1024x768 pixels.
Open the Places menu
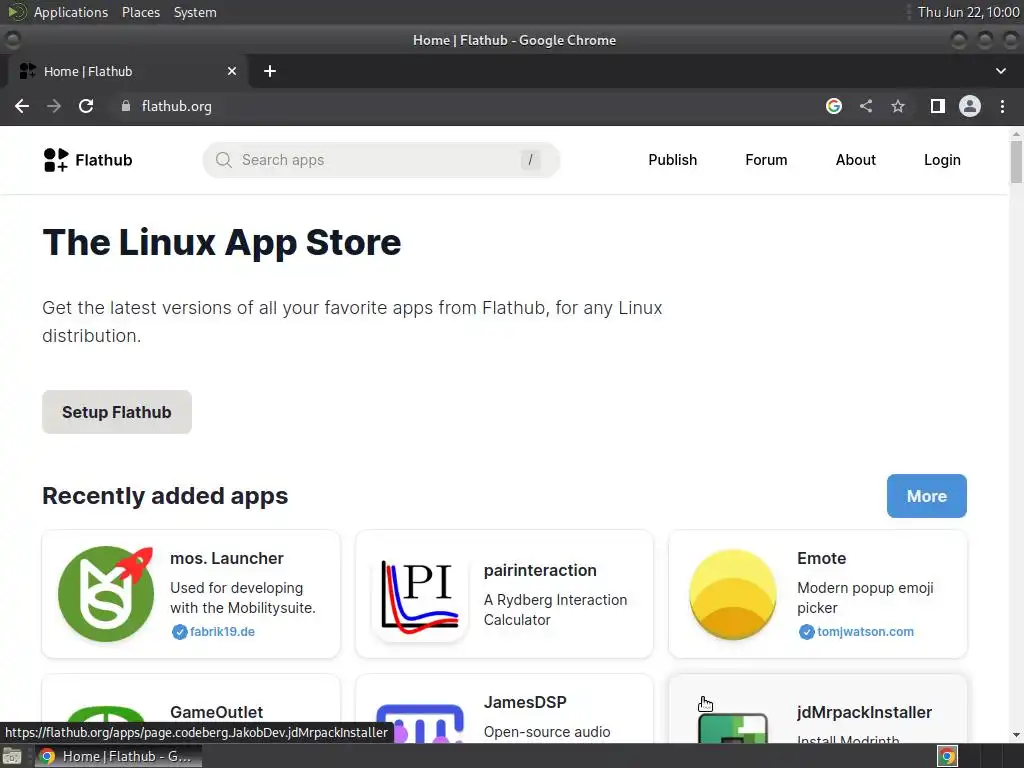click(x=141, y=12)
